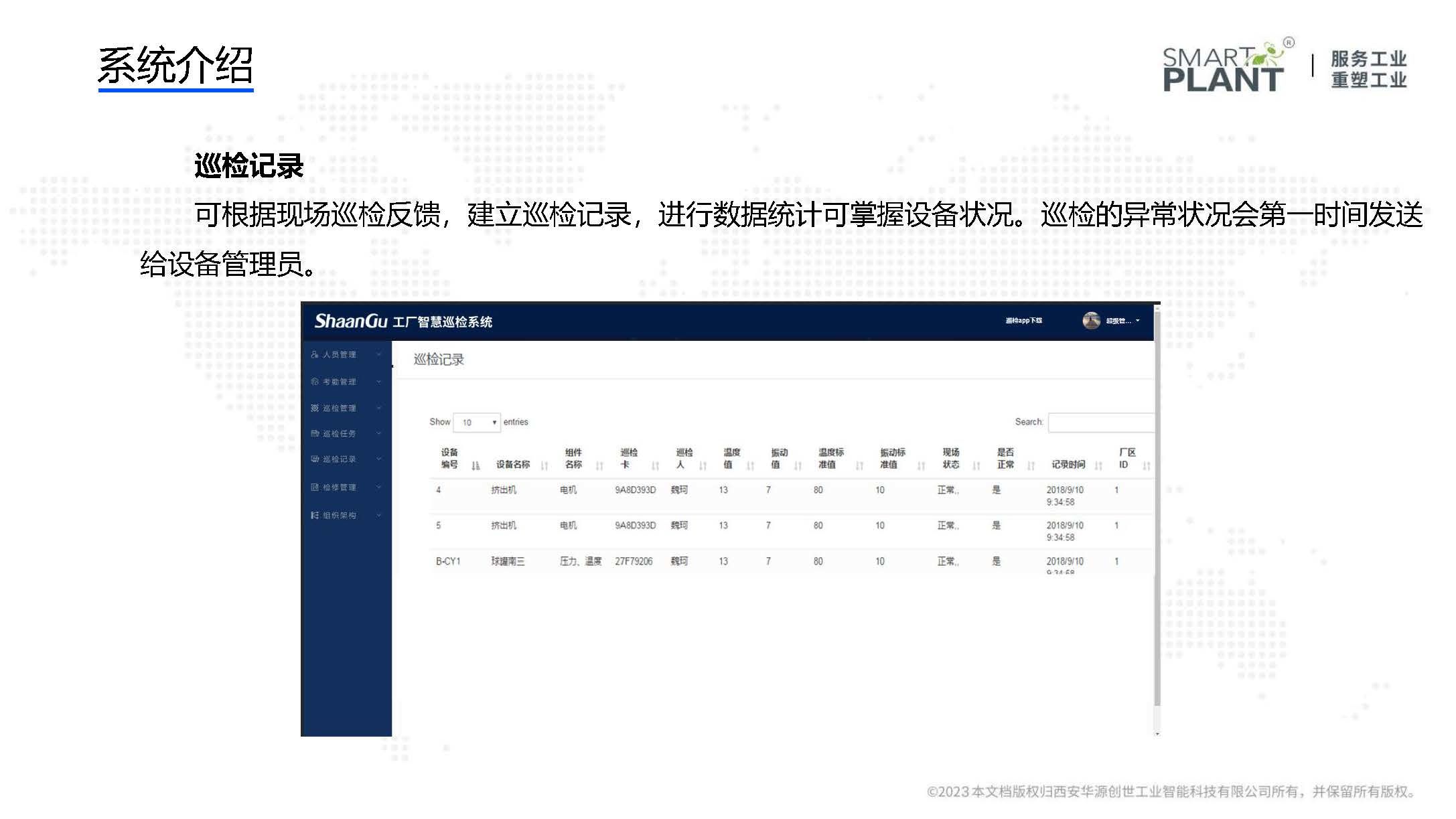Click the 是否正常 column header text

coord(1005,459)
